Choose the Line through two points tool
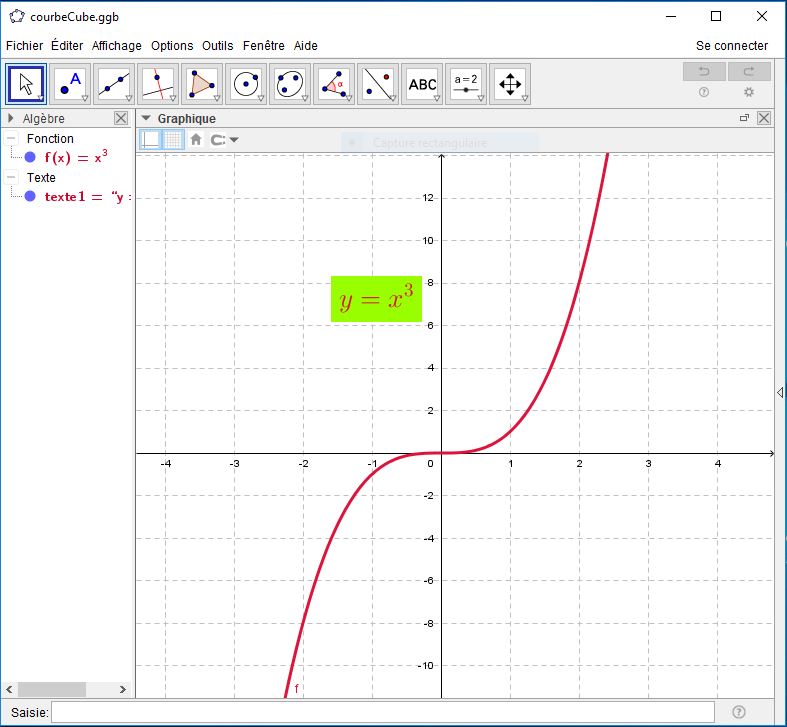787x727 pixels. pyautogui.click(x=114, y=84)
